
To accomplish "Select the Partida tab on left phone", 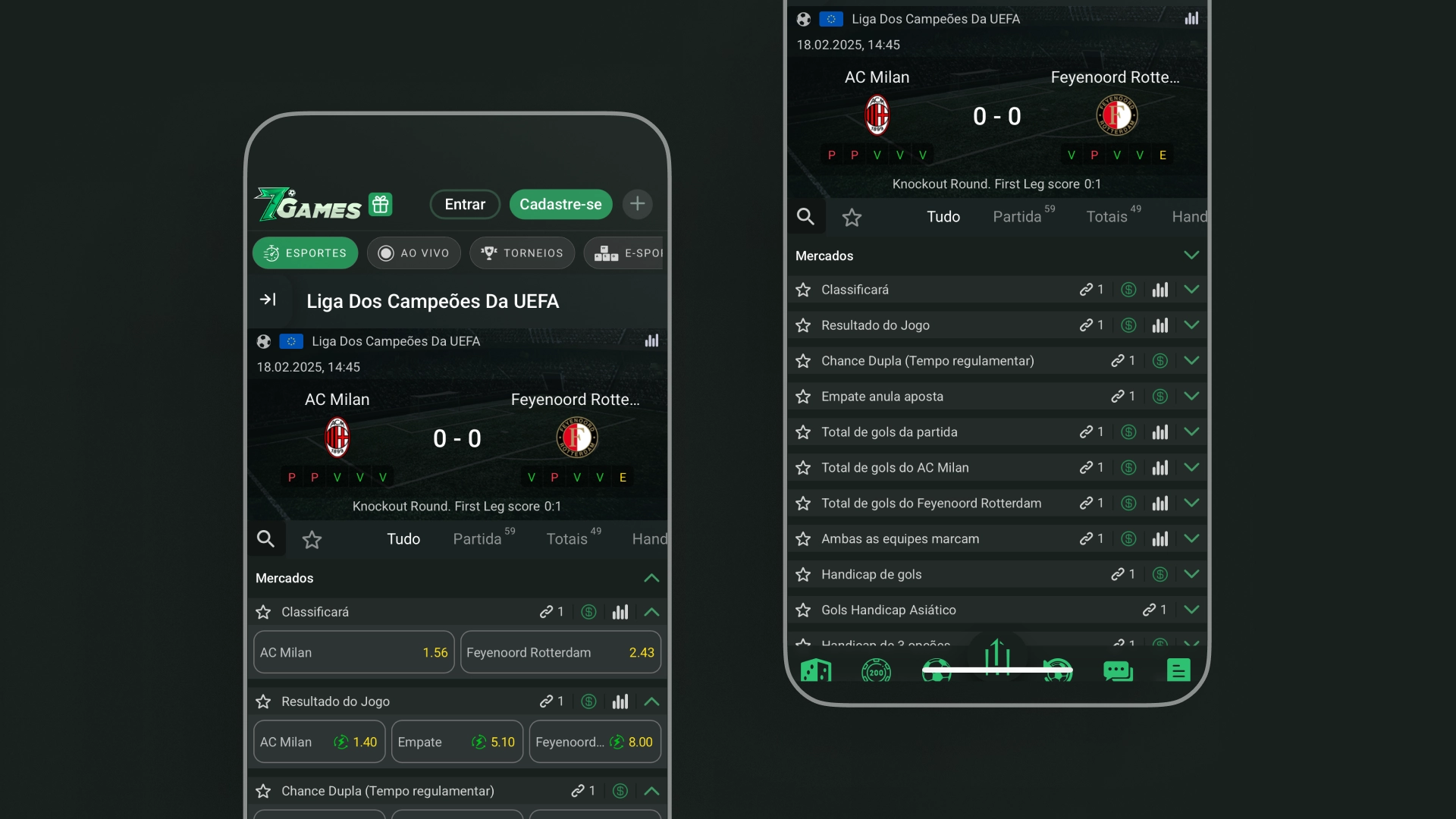I will (x=483, y=538).
